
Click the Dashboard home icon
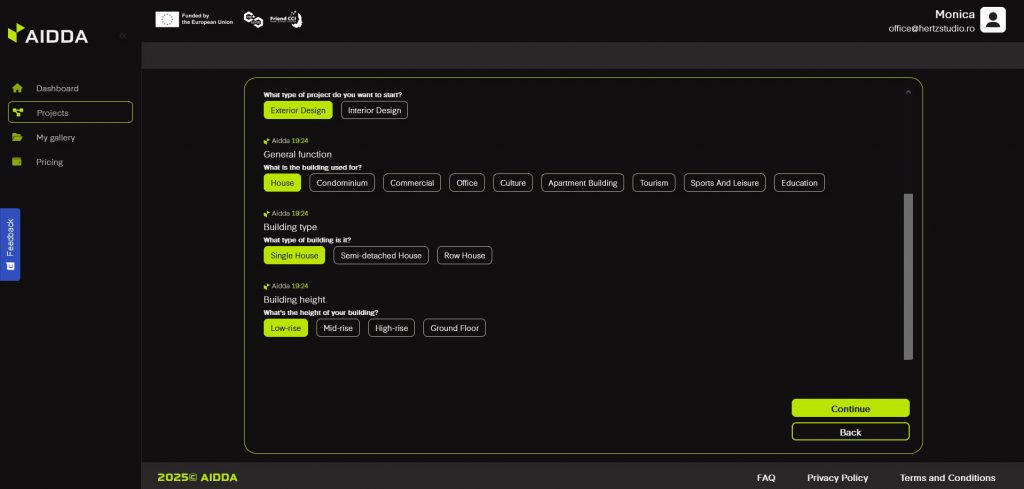(17, 88)
